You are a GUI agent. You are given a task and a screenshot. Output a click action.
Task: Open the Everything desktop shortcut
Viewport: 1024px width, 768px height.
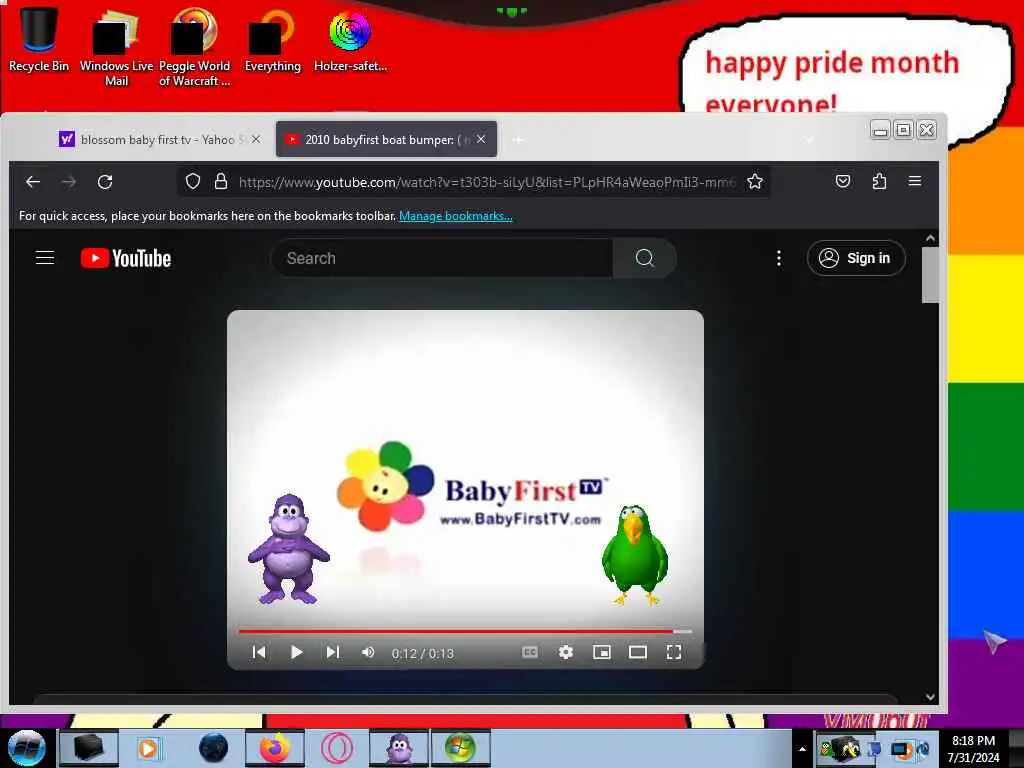click(272, 39)
